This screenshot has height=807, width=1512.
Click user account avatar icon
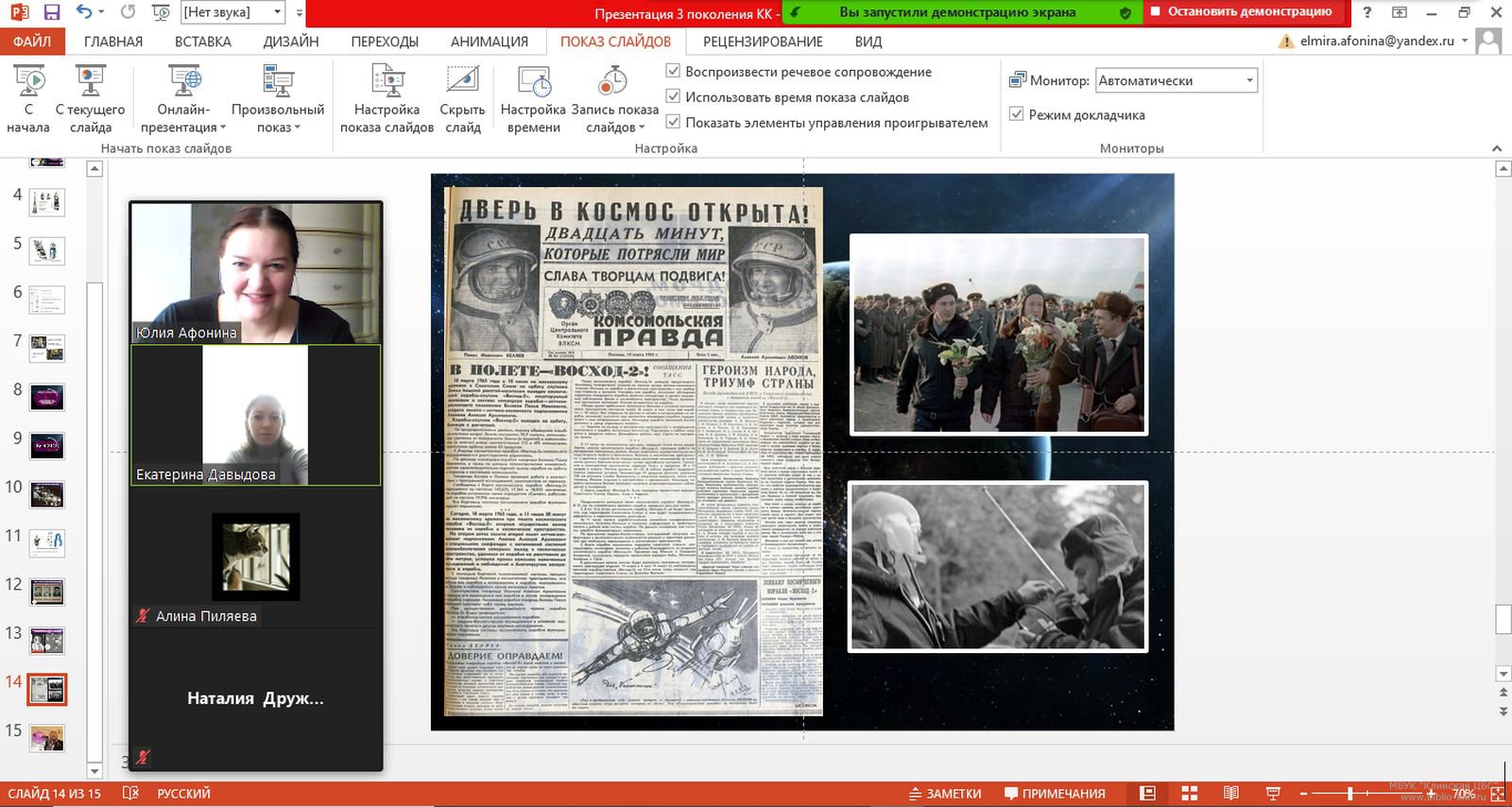pos(1488,41)
